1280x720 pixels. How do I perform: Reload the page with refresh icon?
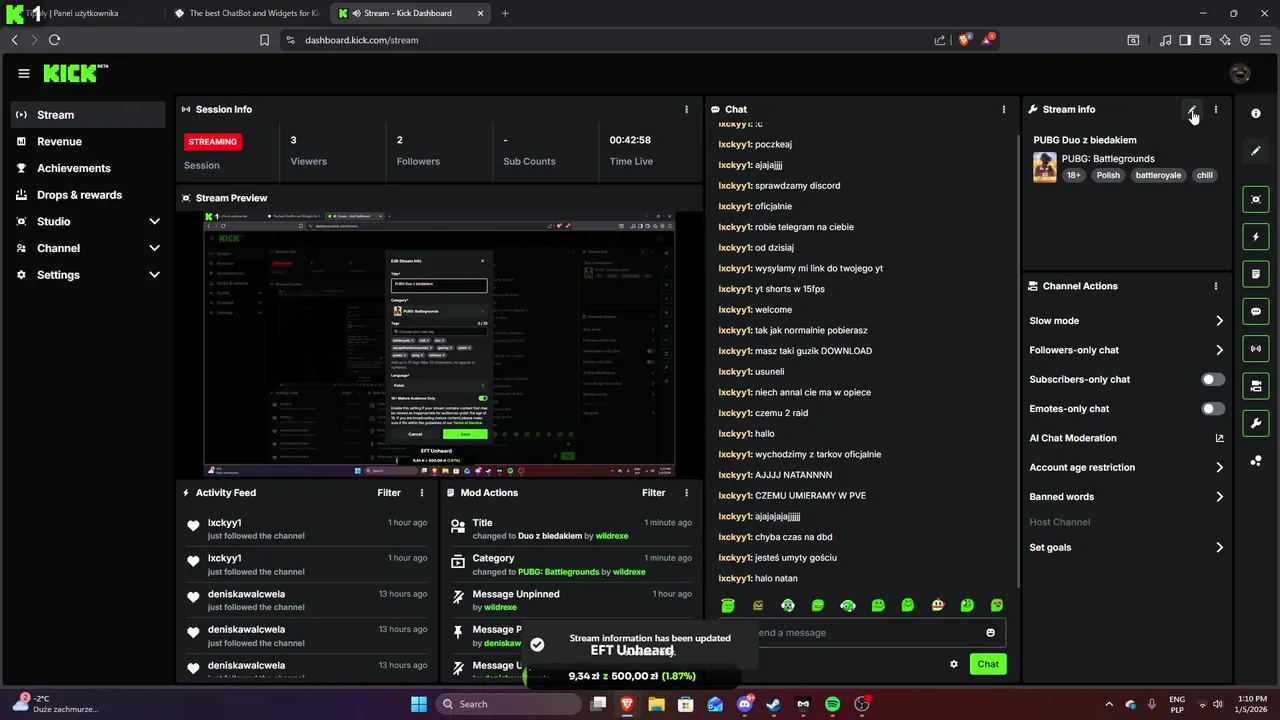54,40
